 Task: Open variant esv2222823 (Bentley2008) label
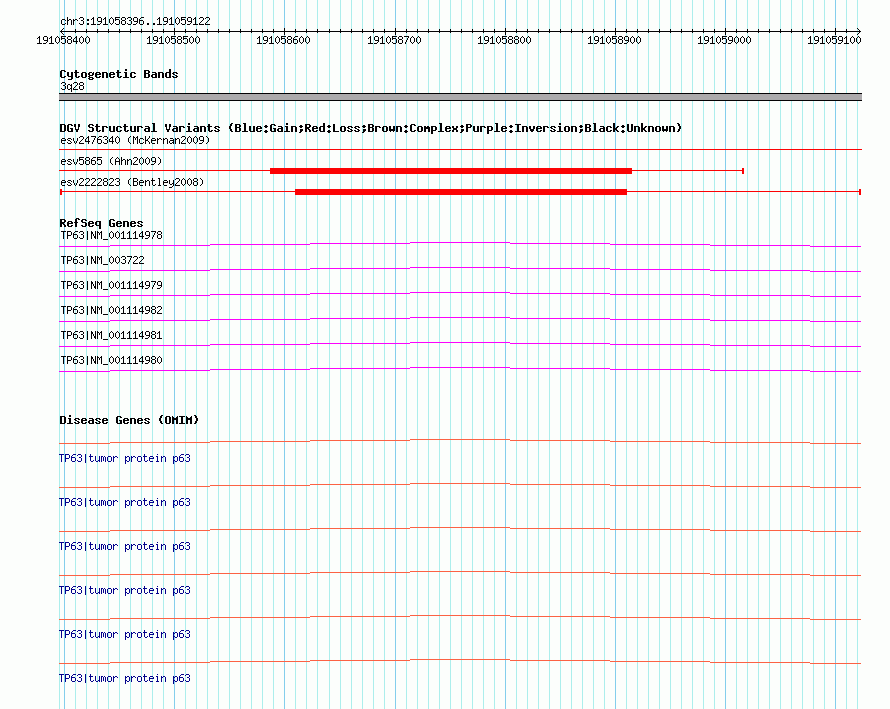[x=132, y=182]
